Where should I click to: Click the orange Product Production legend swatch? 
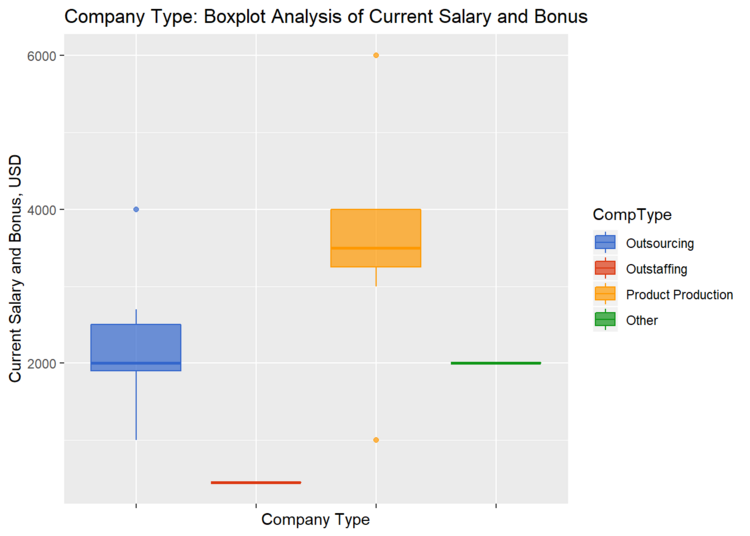pyautogui.click(x=605, y=294)
